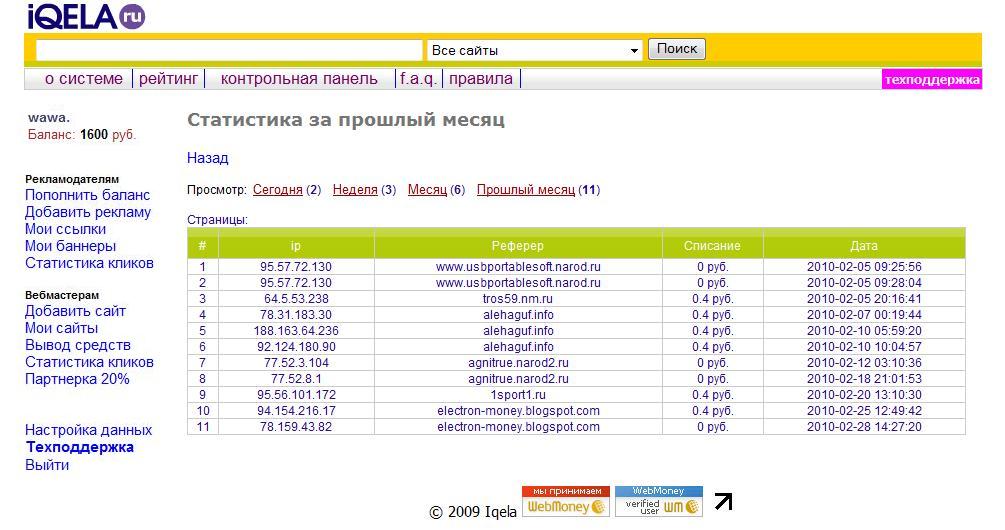
Task: Click 'Выйти' to log out
Action: (x=47, y=465)
